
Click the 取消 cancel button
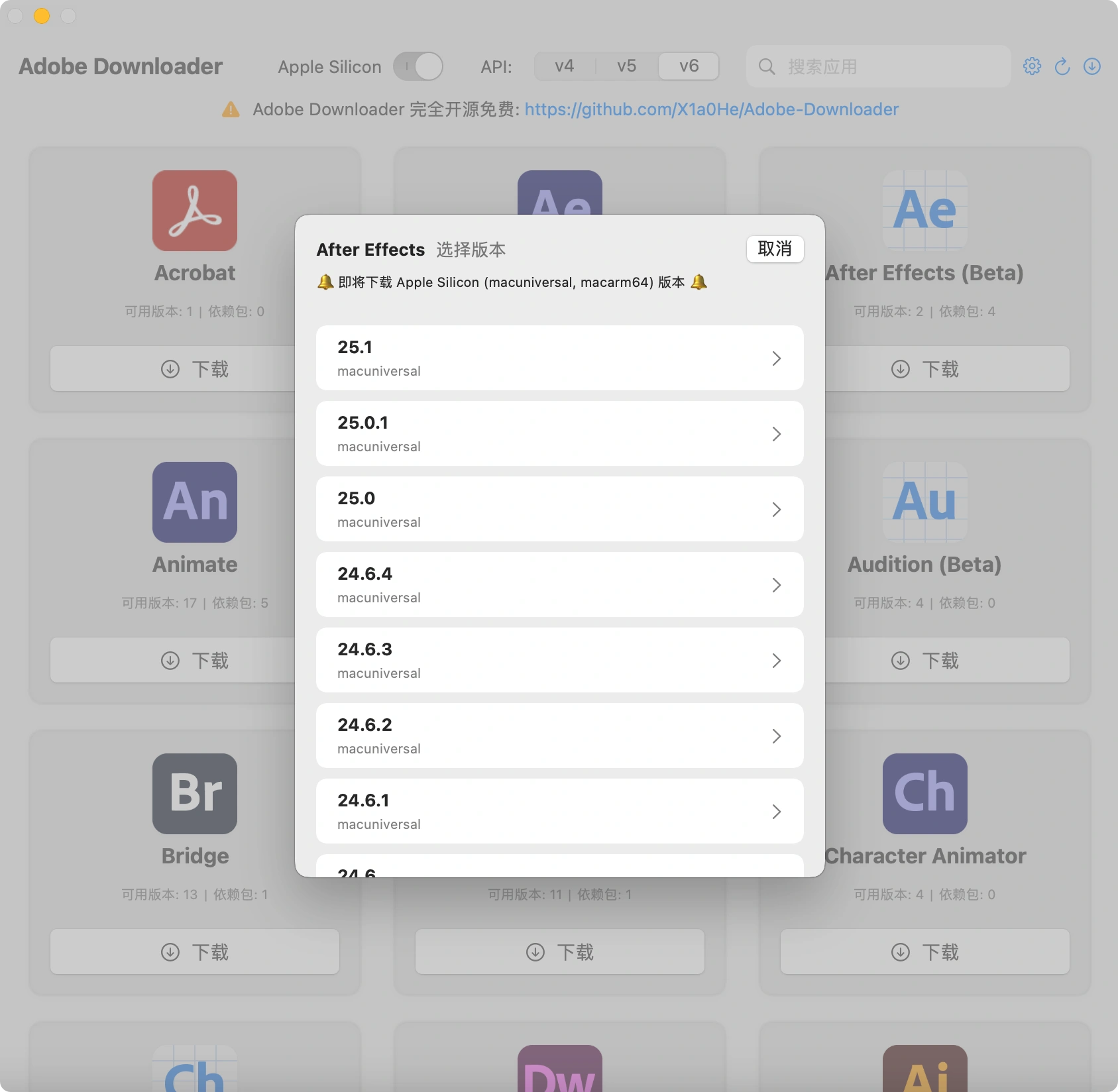tap(775, 249)
